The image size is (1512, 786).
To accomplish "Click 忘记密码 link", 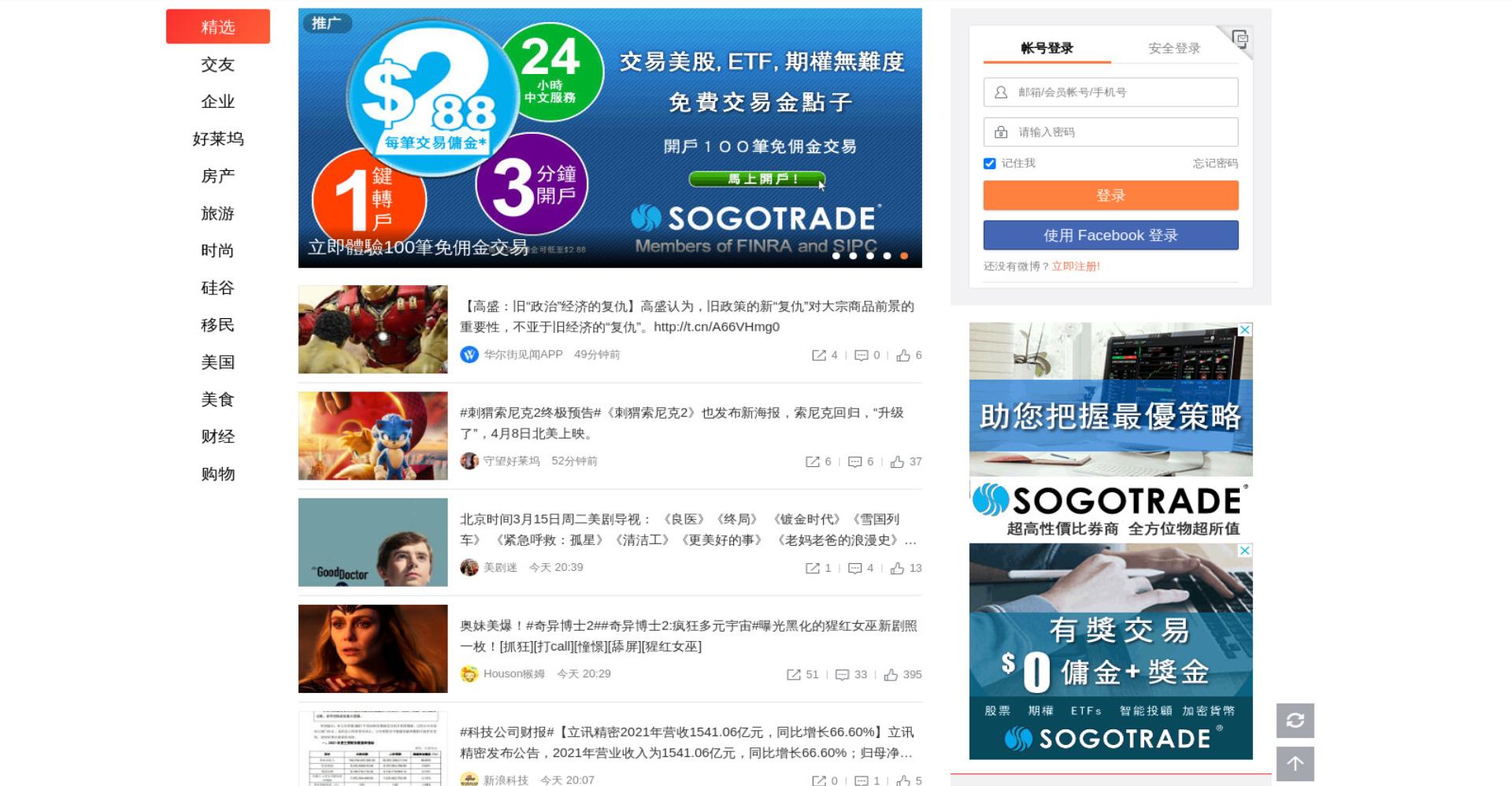I will click(x=1215, y=164).
